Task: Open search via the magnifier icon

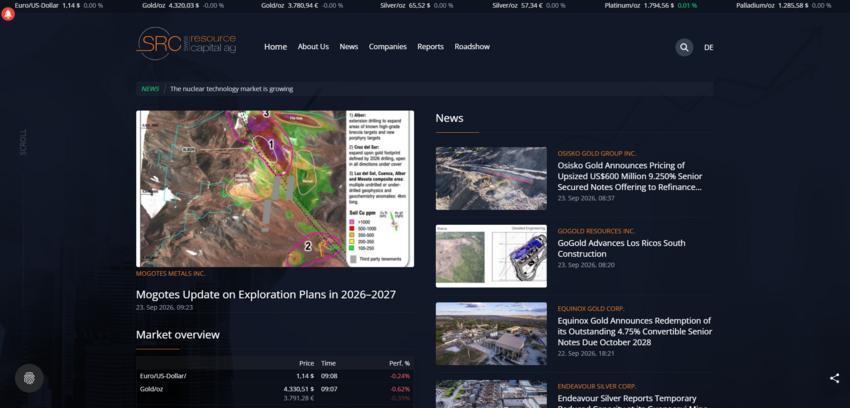Action: 684,47
